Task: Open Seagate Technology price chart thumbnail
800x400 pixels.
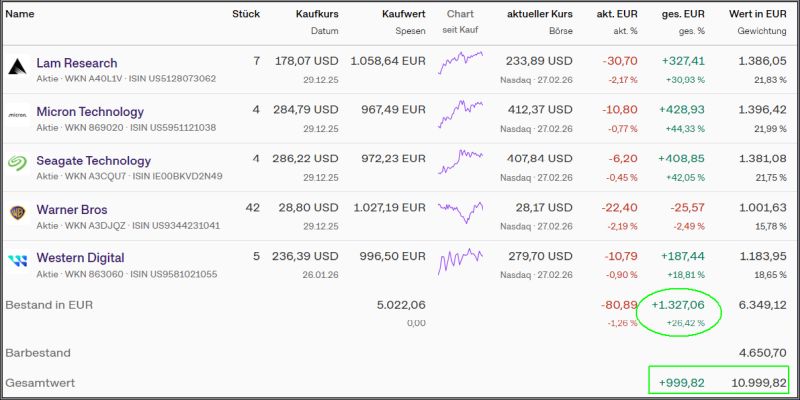Action: pyautogui.click(x=460, y=161)
